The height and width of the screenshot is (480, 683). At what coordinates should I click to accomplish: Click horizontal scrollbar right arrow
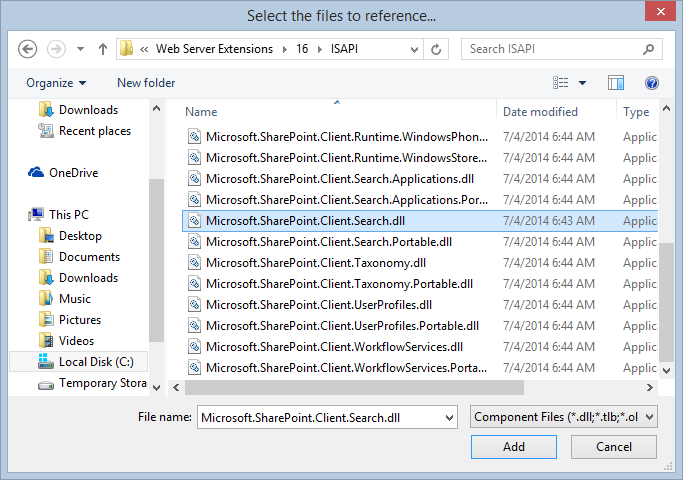[649, 387]
